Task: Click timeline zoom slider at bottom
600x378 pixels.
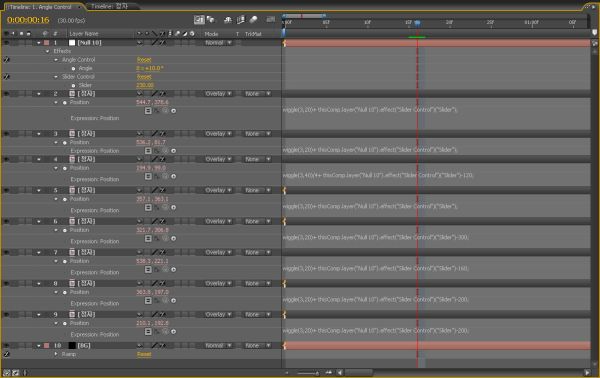Action: click(308, 373)
